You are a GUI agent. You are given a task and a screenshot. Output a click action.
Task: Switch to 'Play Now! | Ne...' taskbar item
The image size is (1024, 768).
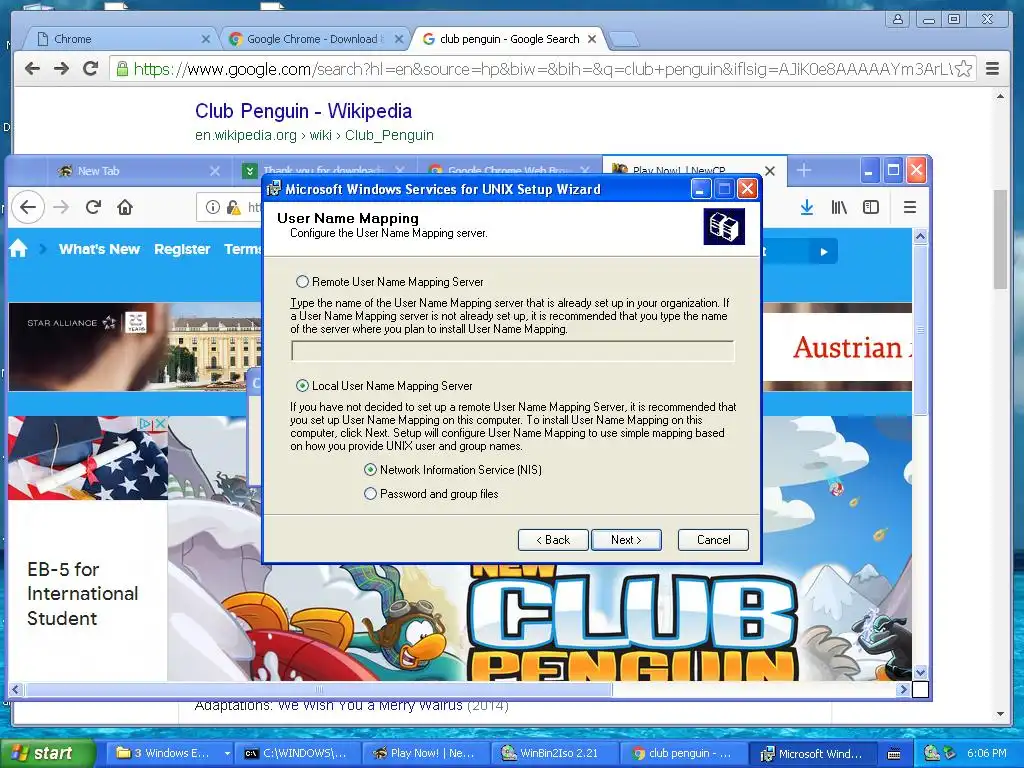pos(425,753)
